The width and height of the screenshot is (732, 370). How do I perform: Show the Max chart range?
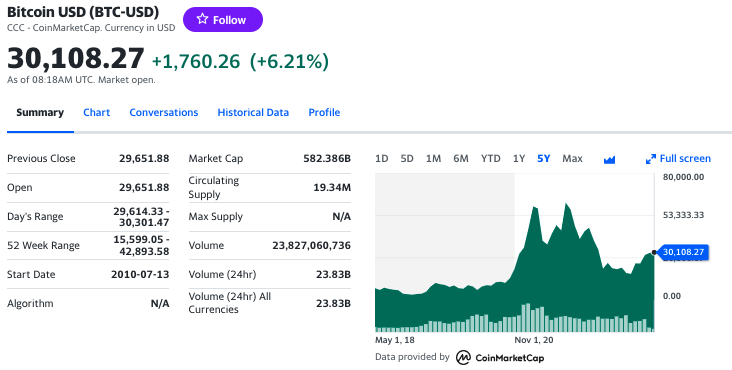click(572, 159)
